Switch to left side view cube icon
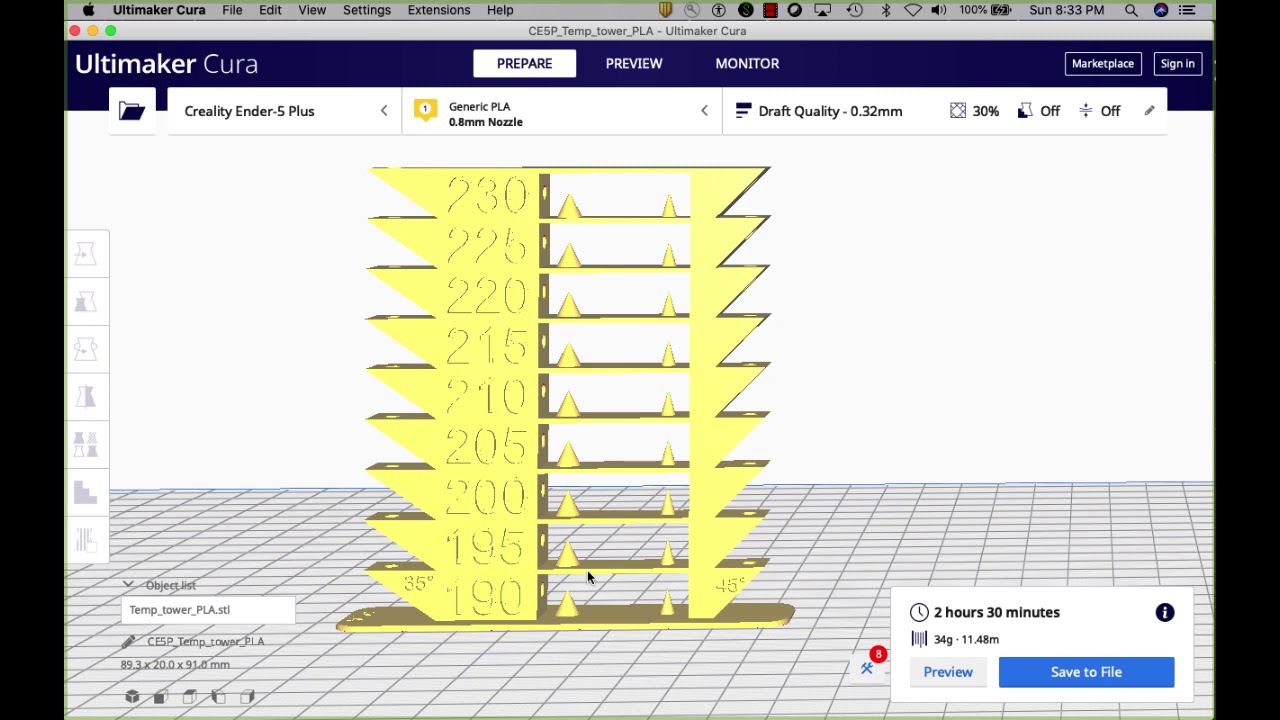The height and width of the screenshot is (720, 1280). pyautogui.click(x=218, y=697)
